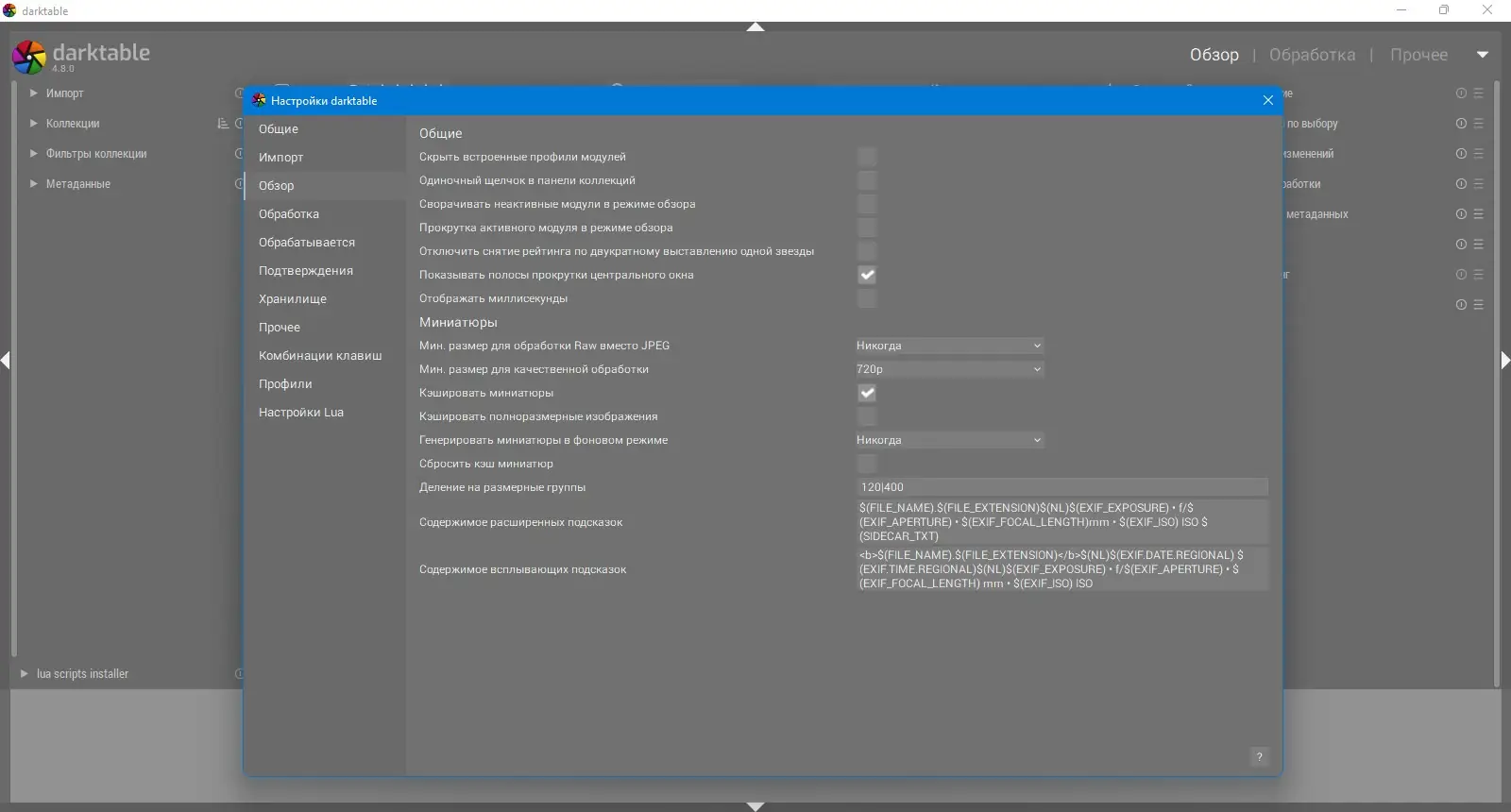This screenshot has width=1511, height=812.
Task: Click the «Содержимое всплывающих подсказок» text box
Action: 1062,569
